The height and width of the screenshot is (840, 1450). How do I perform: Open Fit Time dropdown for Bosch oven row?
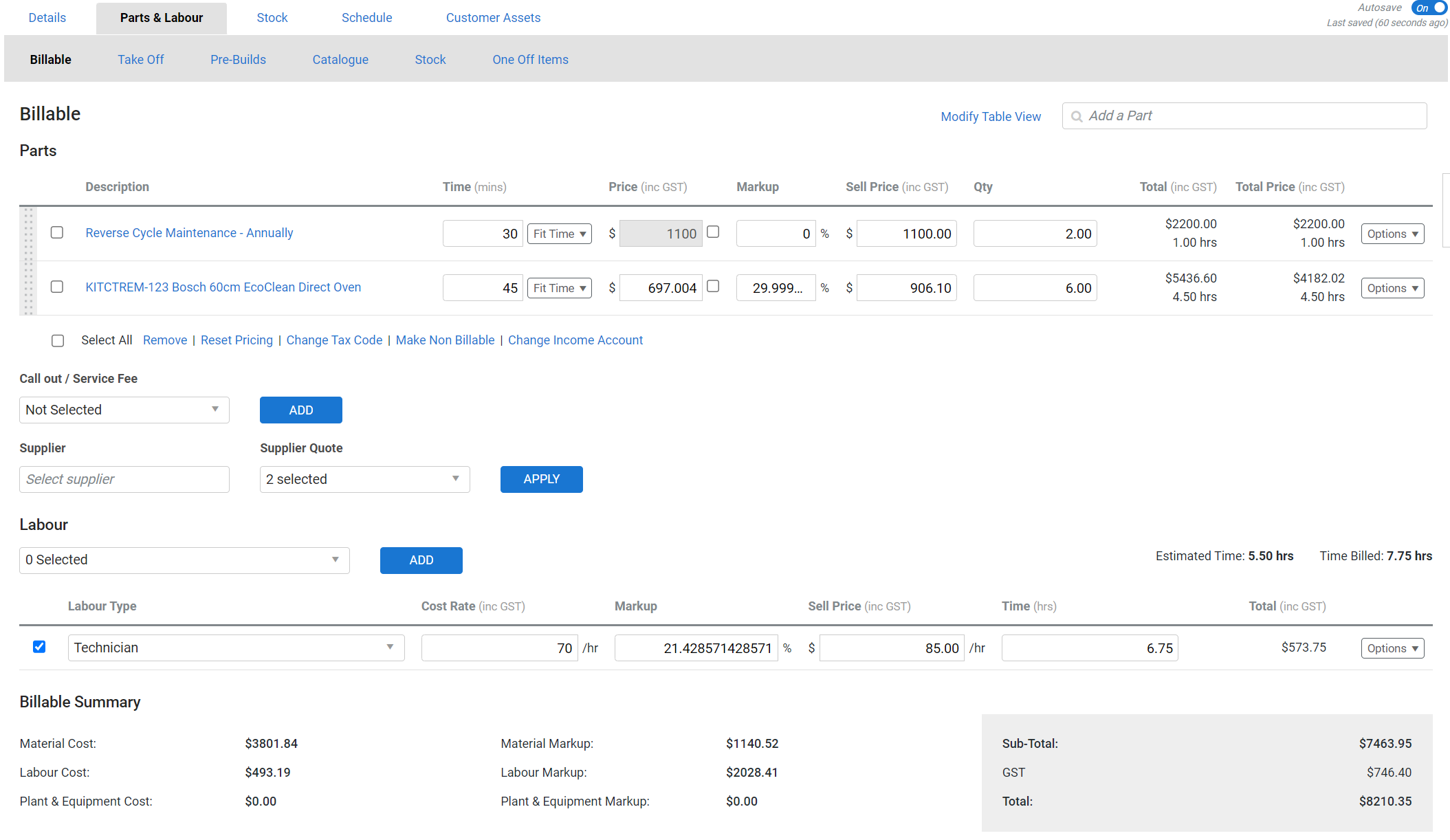point(560,288)
